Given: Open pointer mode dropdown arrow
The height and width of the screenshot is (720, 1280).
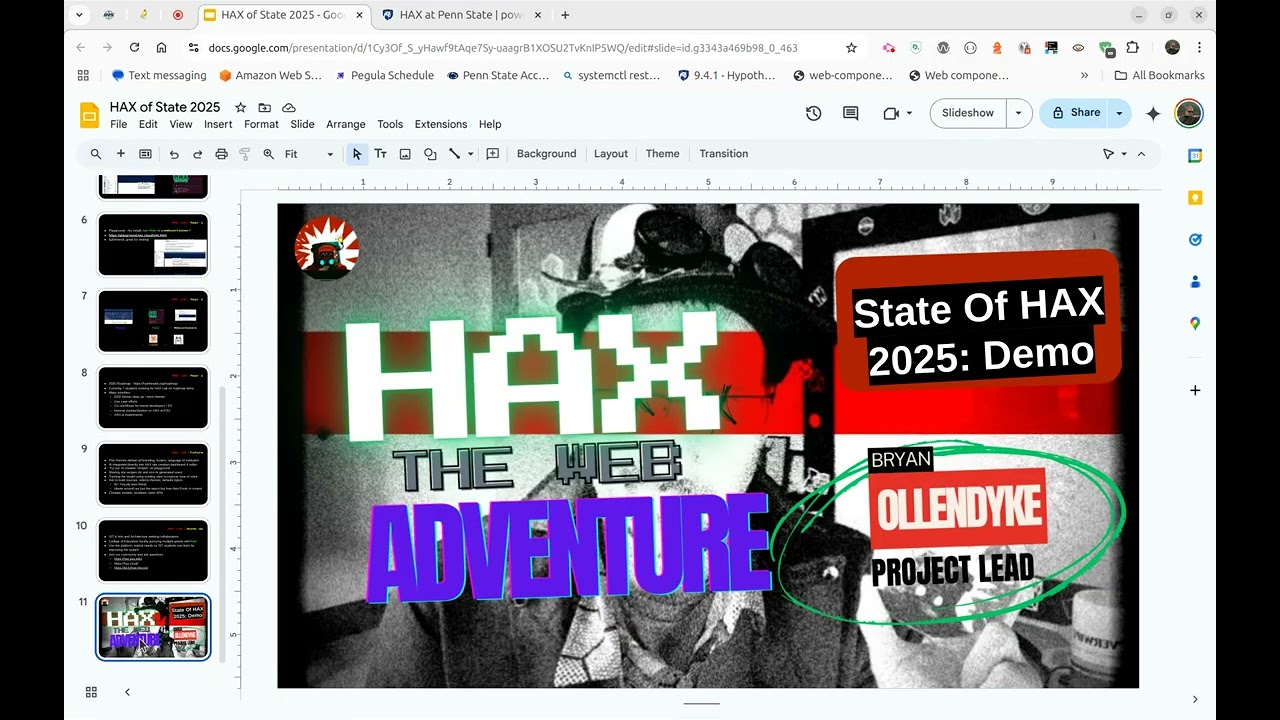Looking at the screenshot, I should [1124, 154].
